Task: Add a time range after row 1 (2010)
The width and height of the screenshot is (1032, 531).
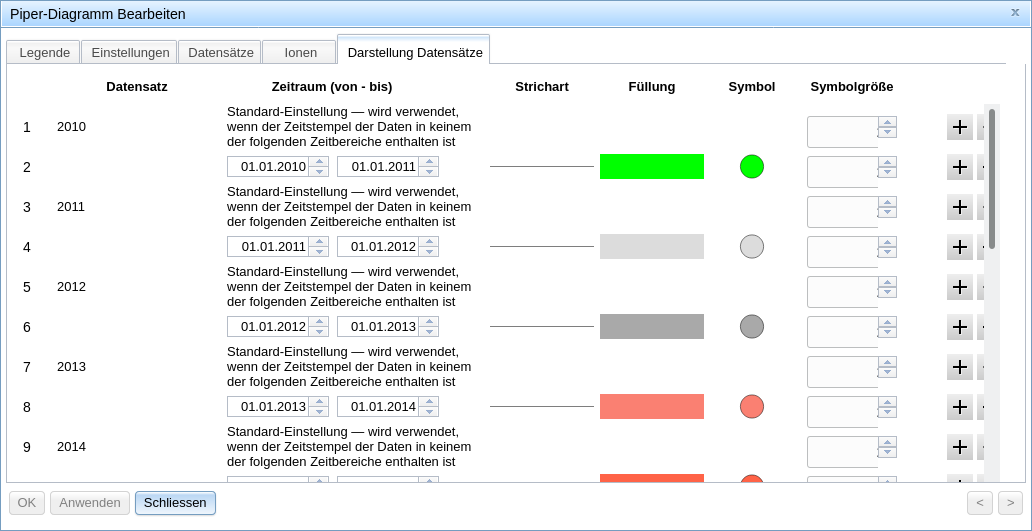Action: pos(959,127)
